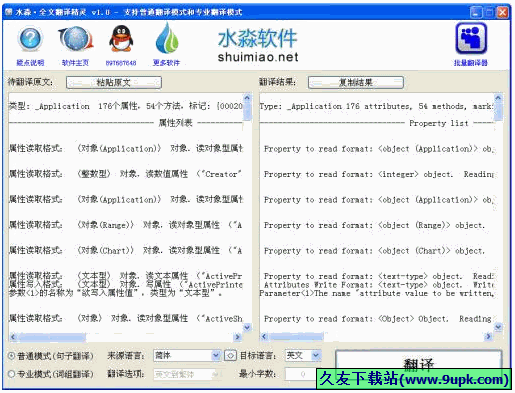Image resolution: width=515 pixels, height=393 pixels.
Task: Click the paste source text button
Action: pos(114,82)
